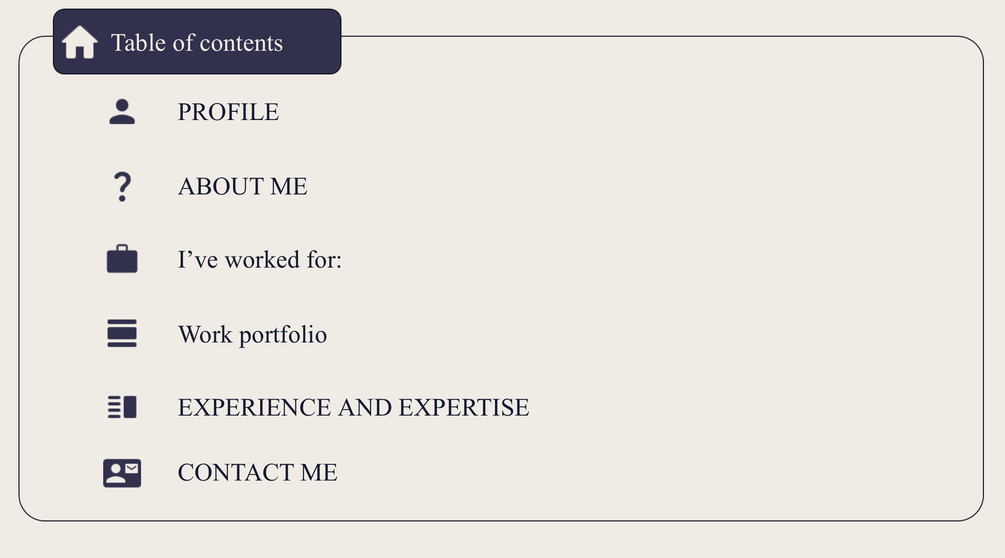The width and height of the screenshot is (1005, 558).
Task: Click the word ABOUT in the second entry
Action: point(220,186)
